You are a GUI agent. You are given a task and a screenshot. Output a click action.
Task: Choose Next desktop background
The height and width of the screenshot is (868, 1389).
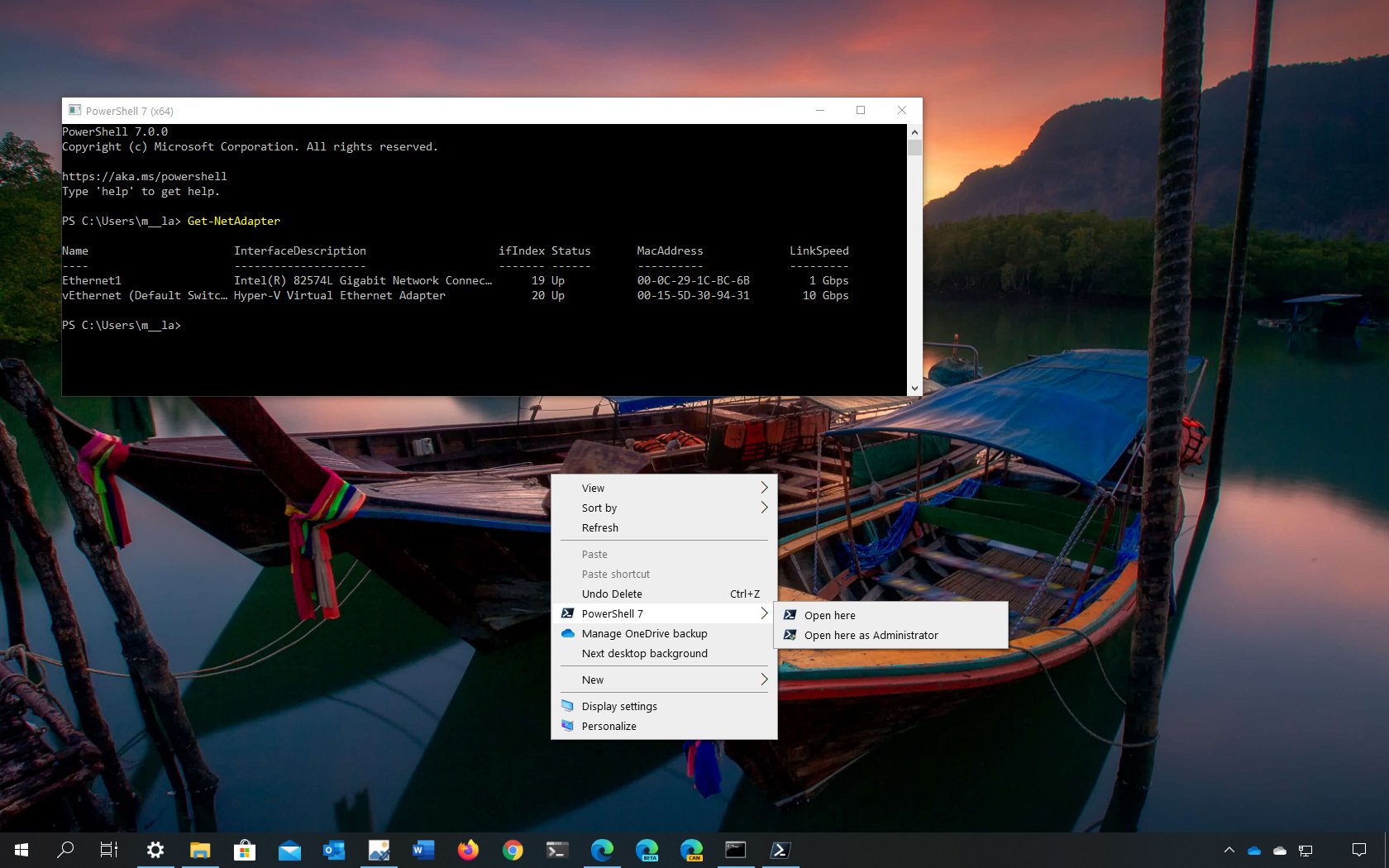click(x=644, y=653)
